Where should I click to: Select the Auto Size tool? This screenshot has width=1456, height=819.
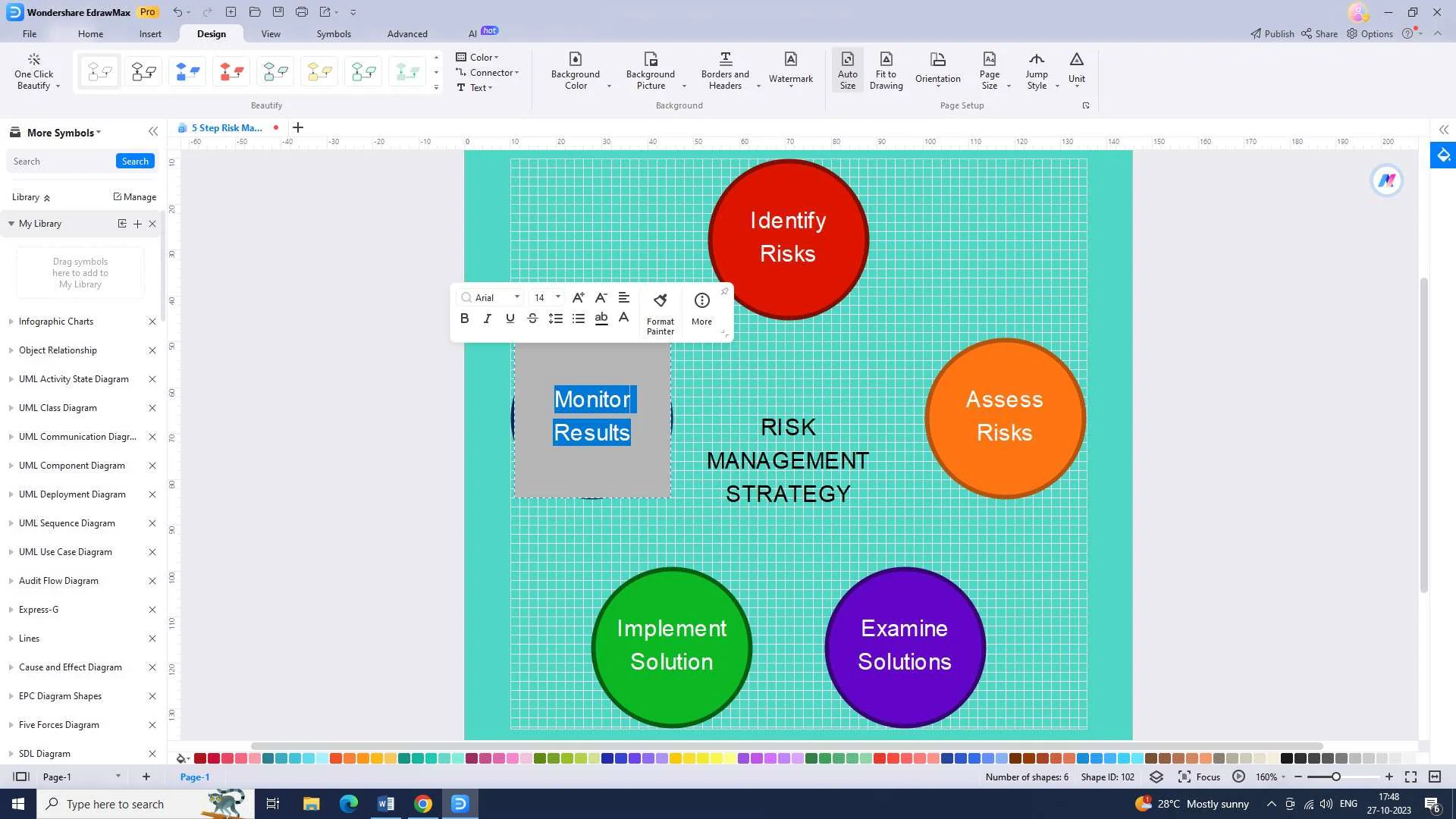(847, 71)
